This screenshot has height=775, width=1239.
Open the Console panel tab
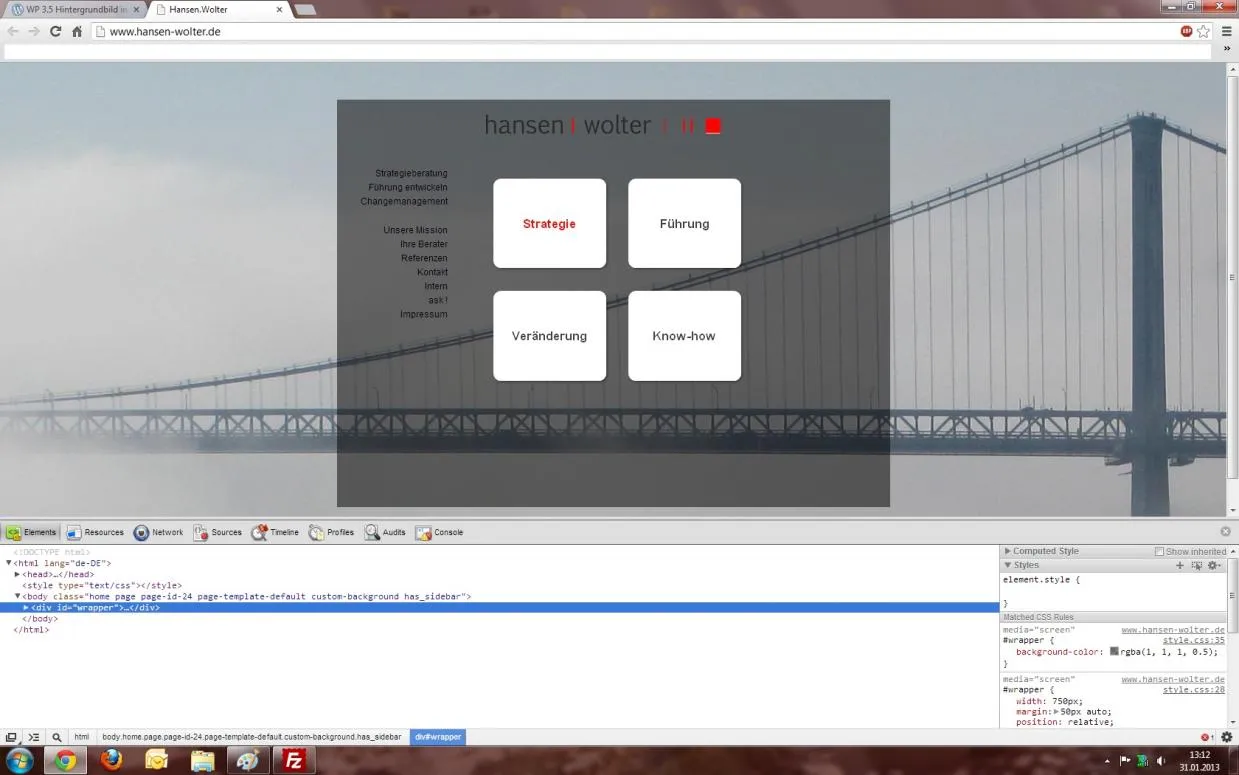click(x=440, y=533)
